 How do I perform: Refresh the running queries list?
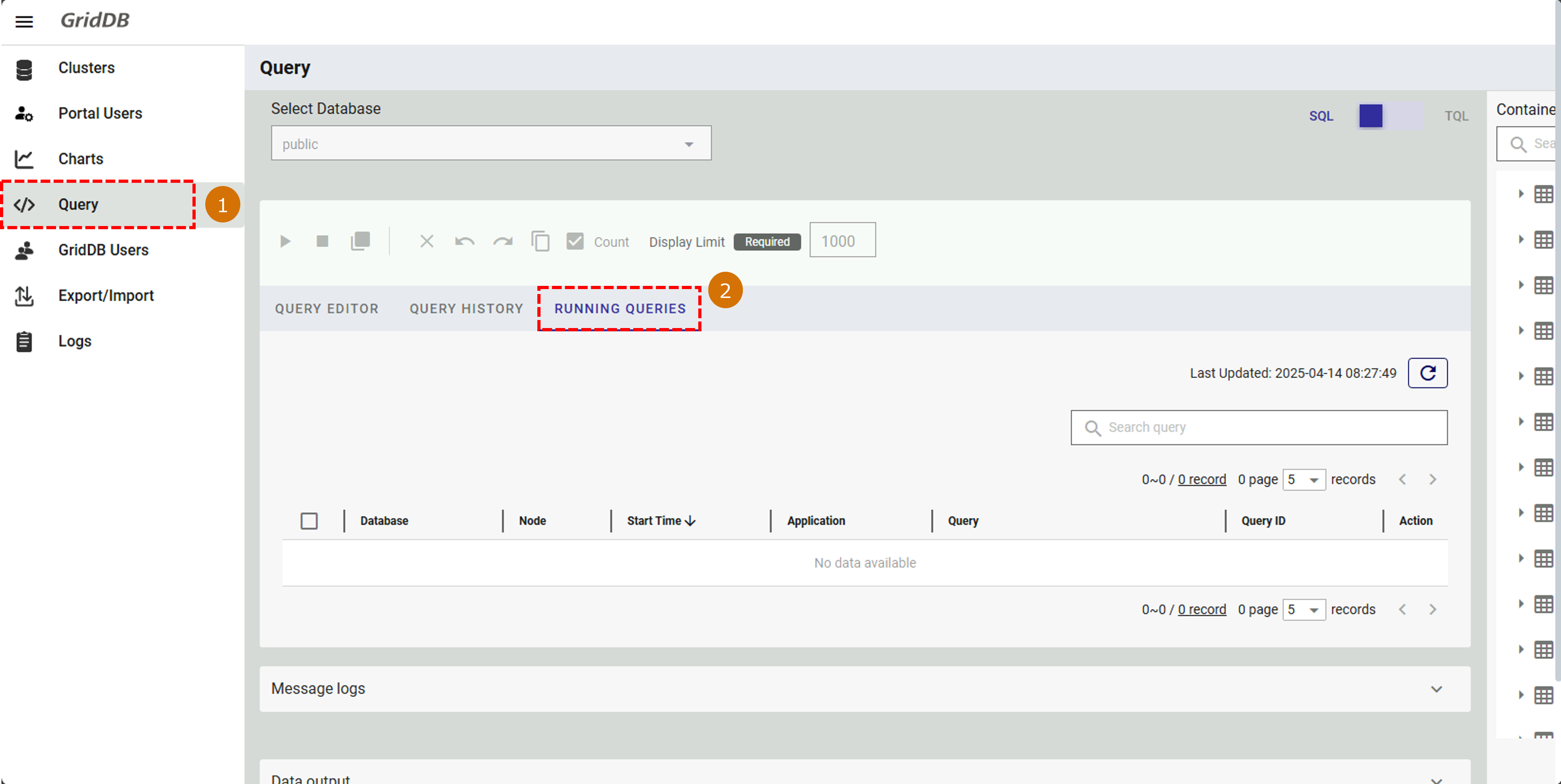click(x=1427, y=373)
